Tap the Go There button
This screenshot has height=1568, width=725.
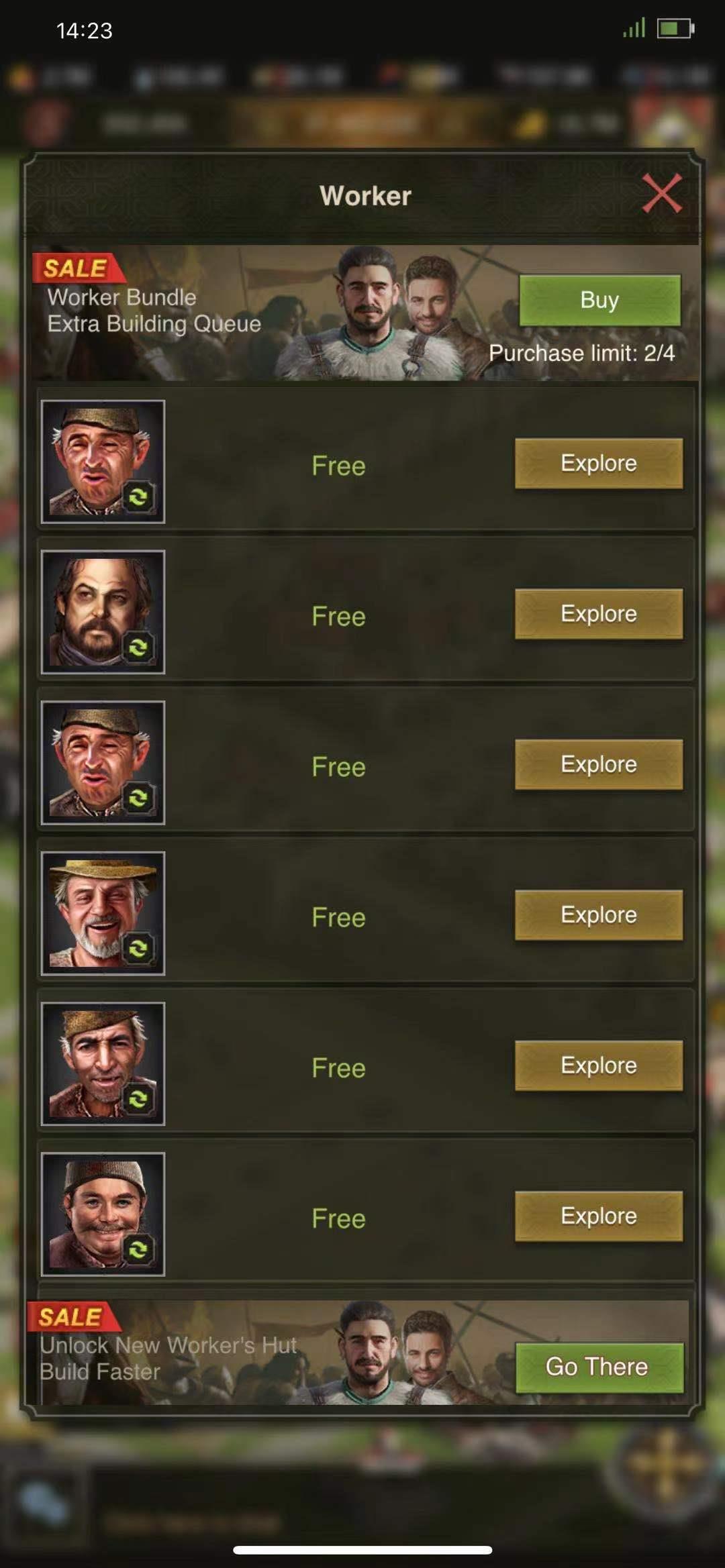pyautogui.click(x=599, y=1367)
